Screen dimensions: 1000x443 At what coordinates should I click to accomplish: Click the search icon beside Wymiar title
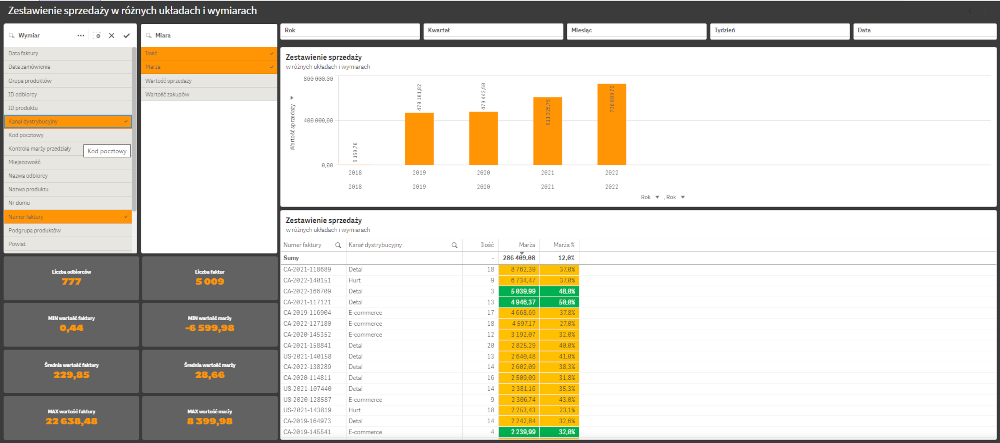(x=12, y=36)
